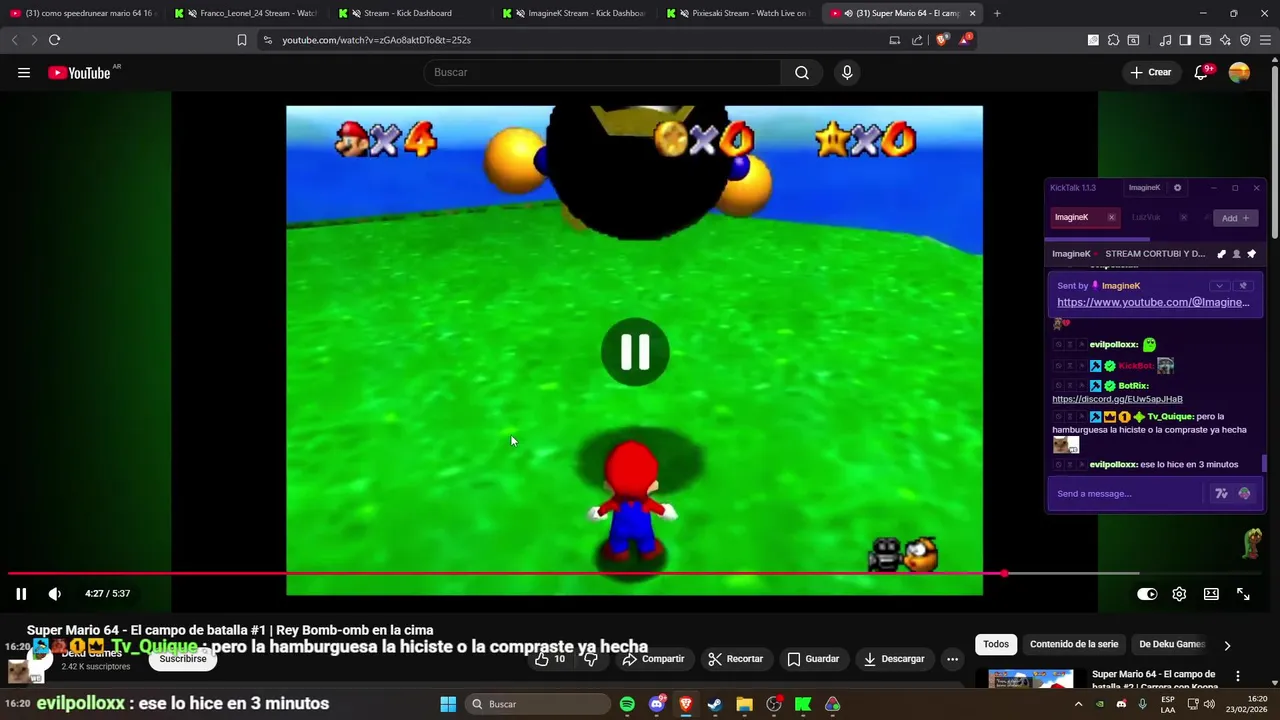Open KickTalk settings gear icon
Viewport: 1280px width, 720px height.
click(x=1177, y=188)
